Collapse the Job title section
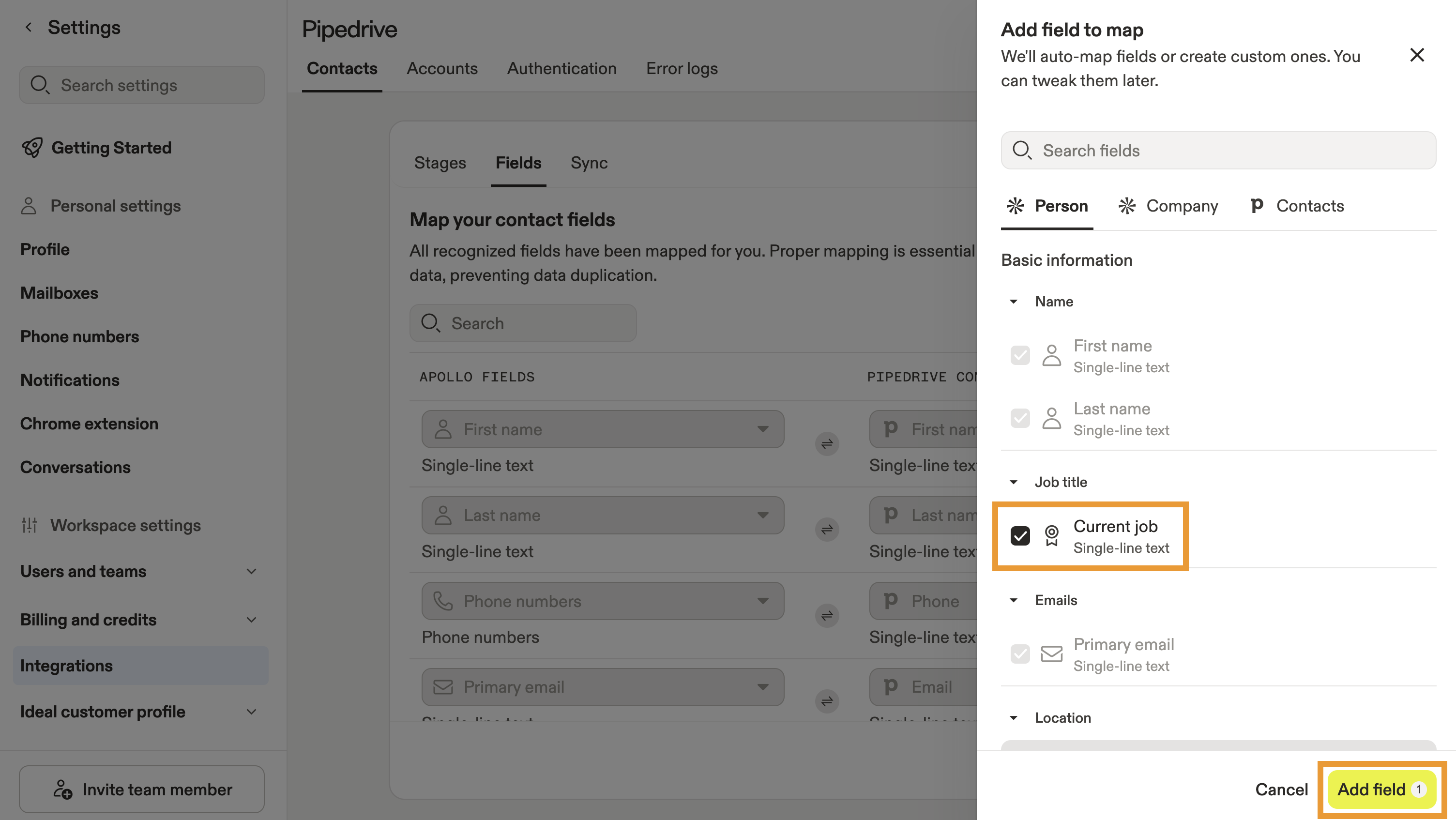 (1013, 482)
